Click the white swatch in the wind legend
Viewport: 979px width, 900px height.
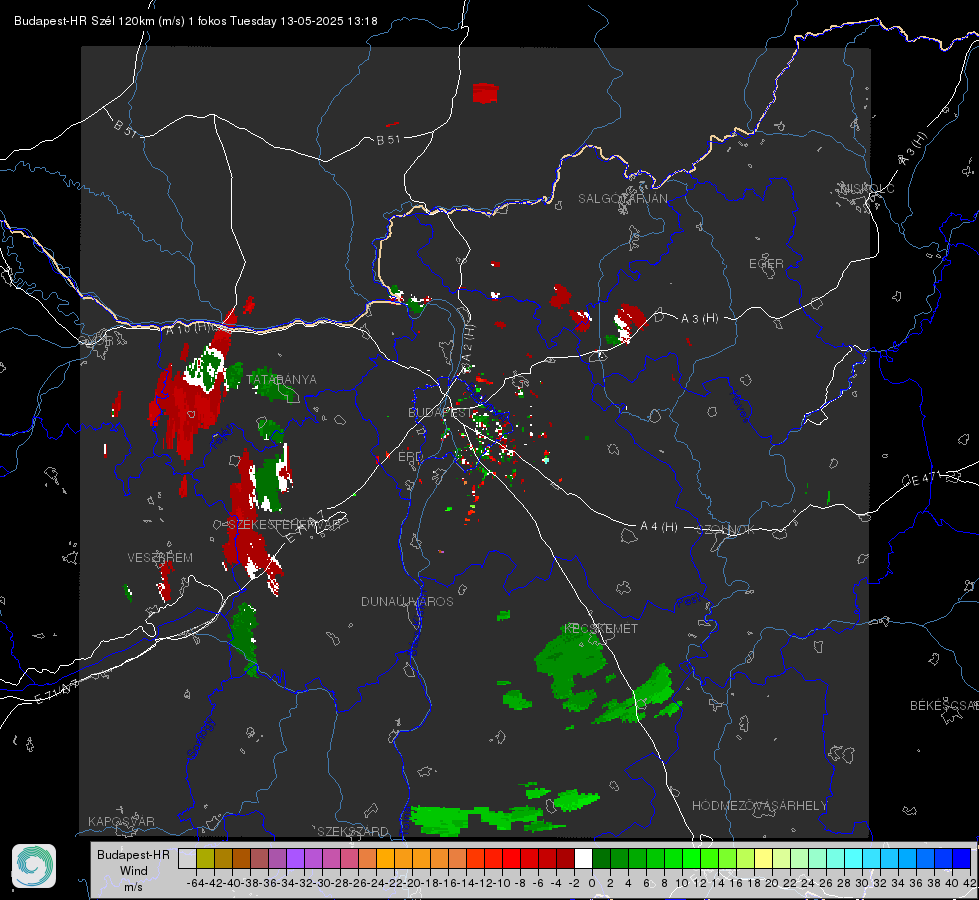click(x=583, y=859)
